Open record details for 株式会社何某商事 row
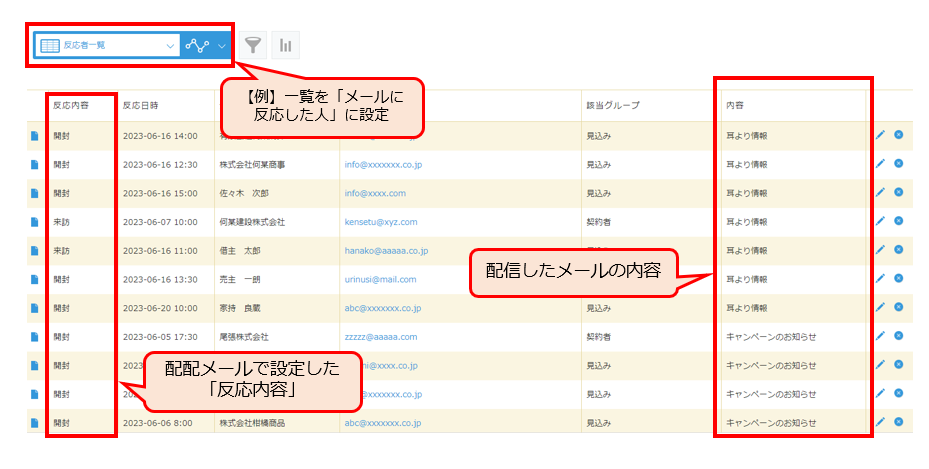The image size is (929, 469). (34, 165)
